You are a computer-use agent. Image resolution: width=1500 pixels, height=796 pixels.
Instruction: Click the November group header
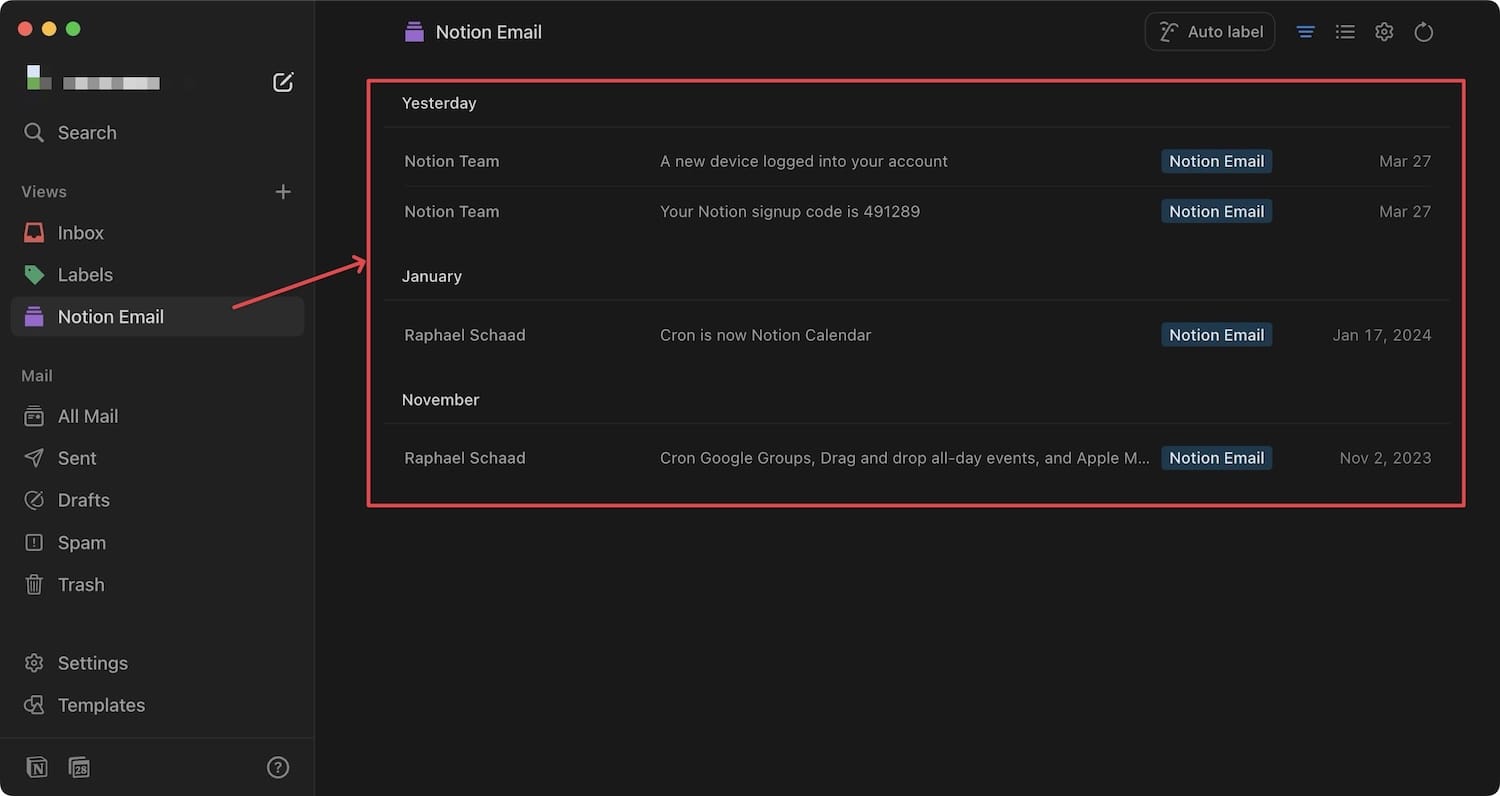coord(441,400)
